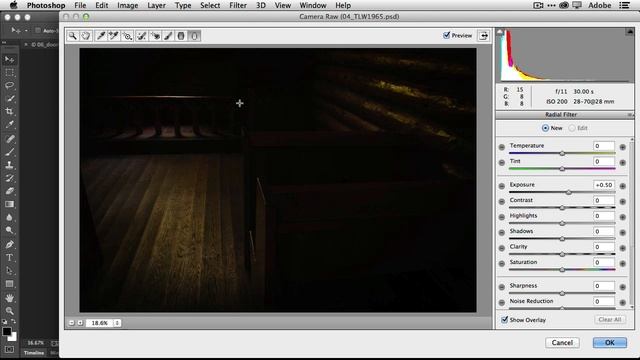Toggle highlight clipping warning on histogram
Viewport: 640px width, 360px height.
coord(629,32)
